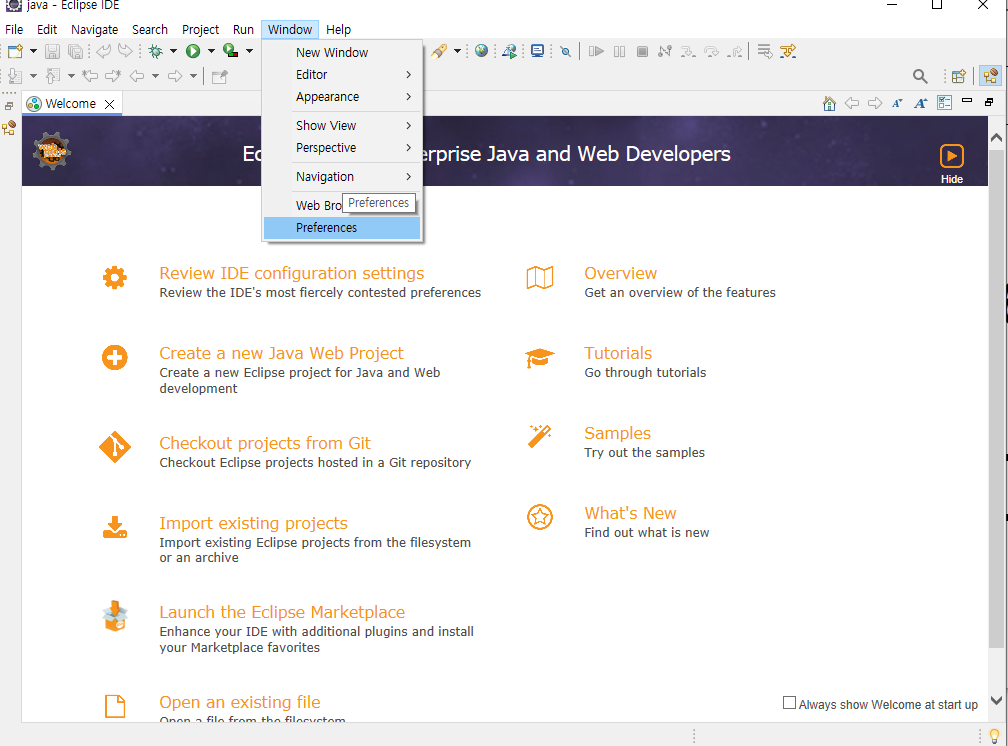The image size is (1008, 746).
Task: Click Open an existing file link
Action: coord(240,702)
